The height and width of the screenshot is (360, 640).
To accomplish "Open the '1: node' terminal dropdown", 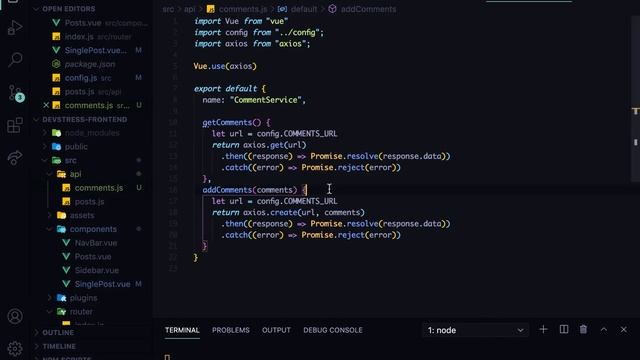I will [x=476, y=330].
